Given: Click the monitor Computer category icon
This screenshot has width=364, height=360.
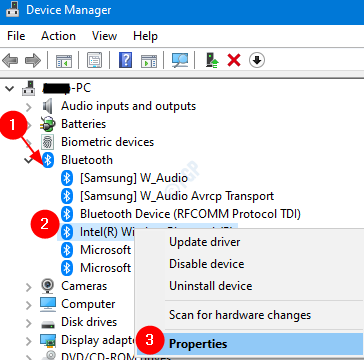Looking at the screenshot, I should point(48,304).
